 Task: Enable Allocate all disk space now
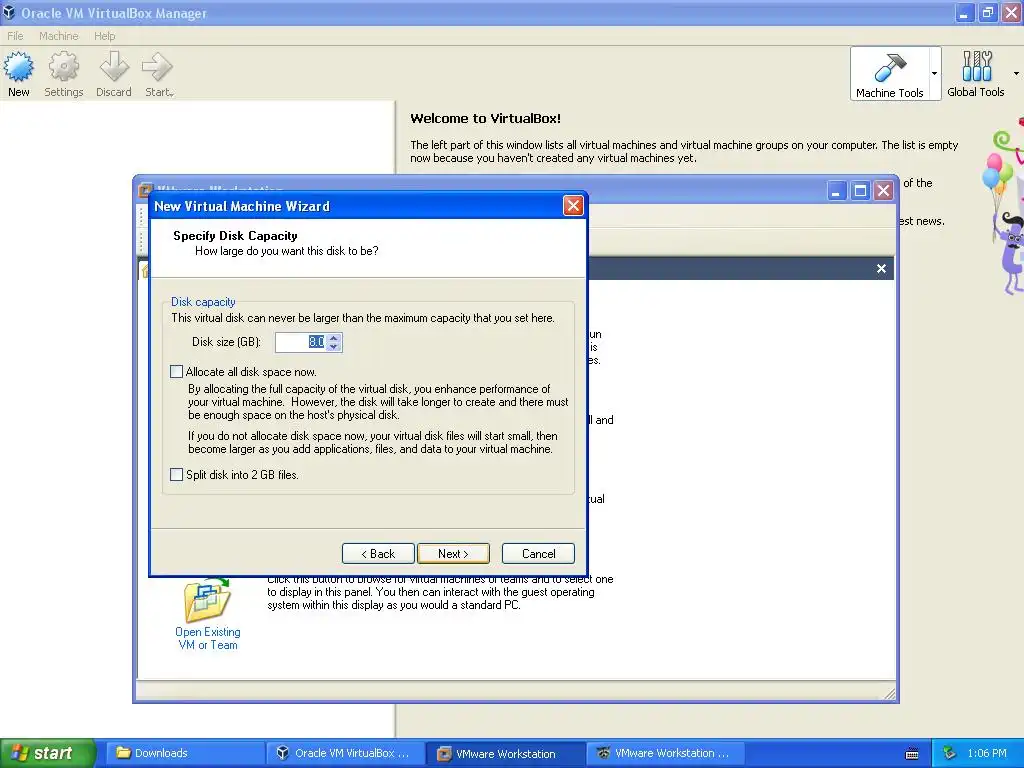pyautogui.click(x=176, y=372)
